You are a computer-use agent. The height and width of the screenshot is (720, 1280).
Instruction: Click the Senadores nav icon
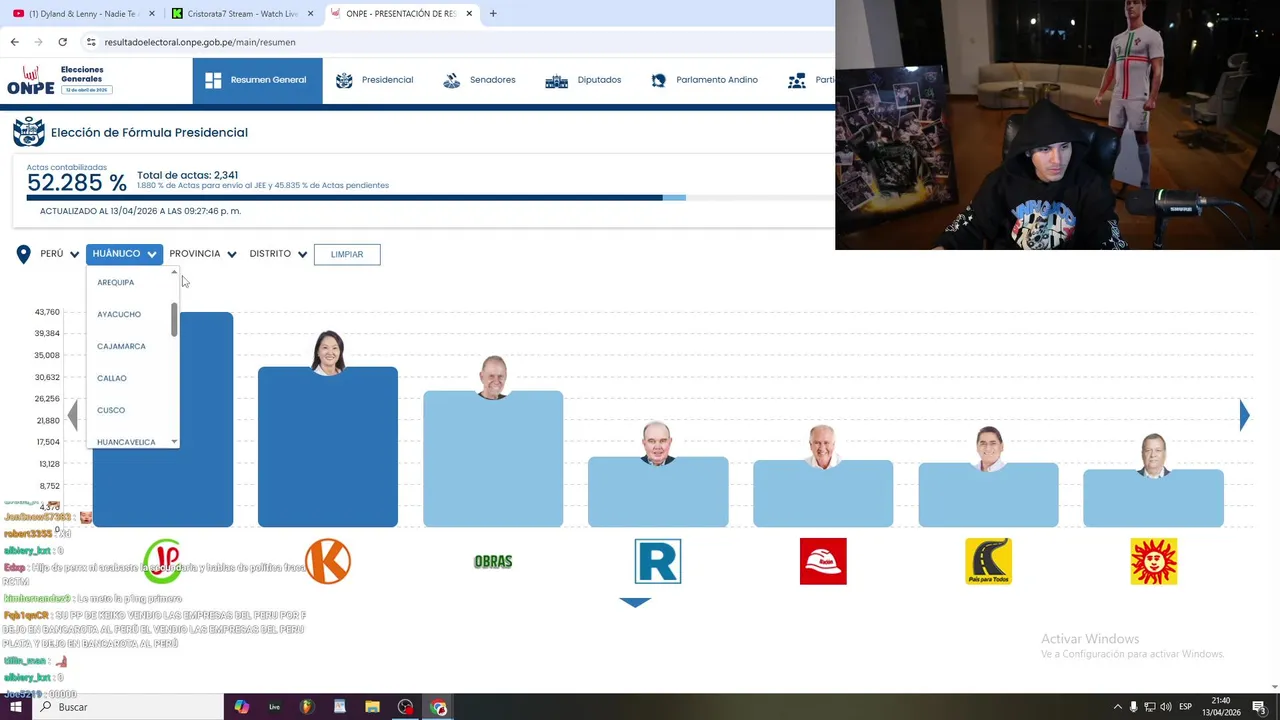(x=452, y=80)
